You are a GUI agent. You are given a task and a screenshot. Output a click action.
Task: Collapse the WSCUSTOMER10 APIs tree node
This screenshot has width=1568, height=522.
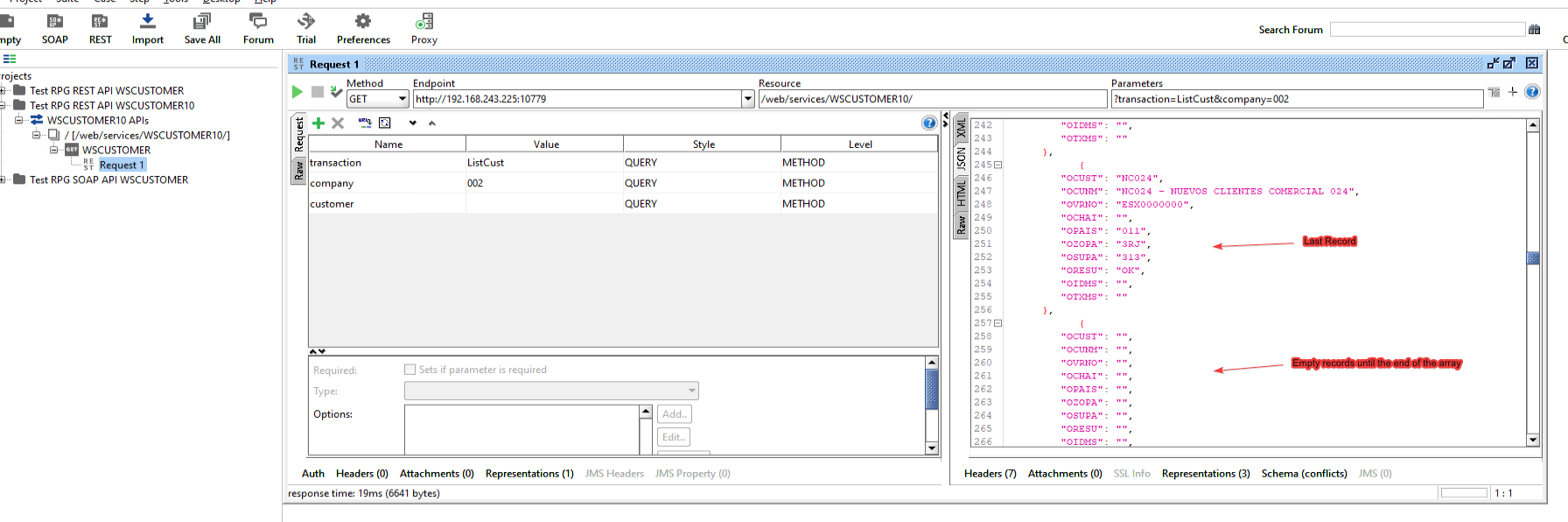point(19,120)
